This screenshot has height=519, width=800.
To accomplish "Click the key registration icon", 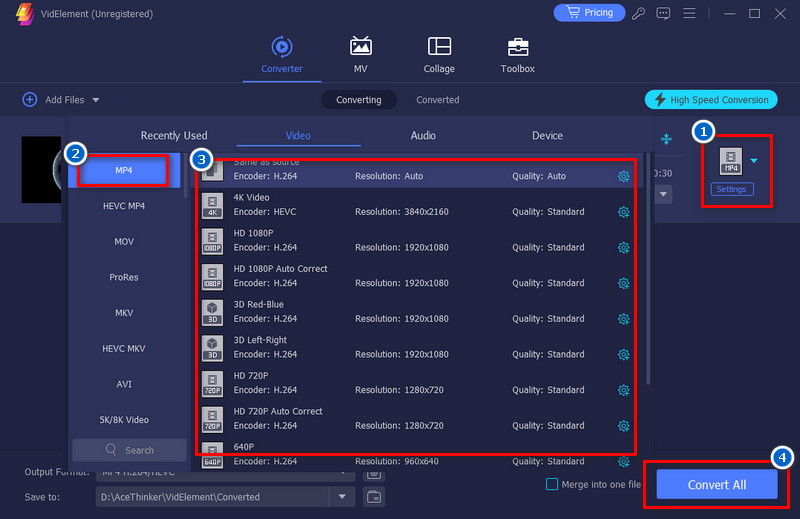I will pos(638,13).
